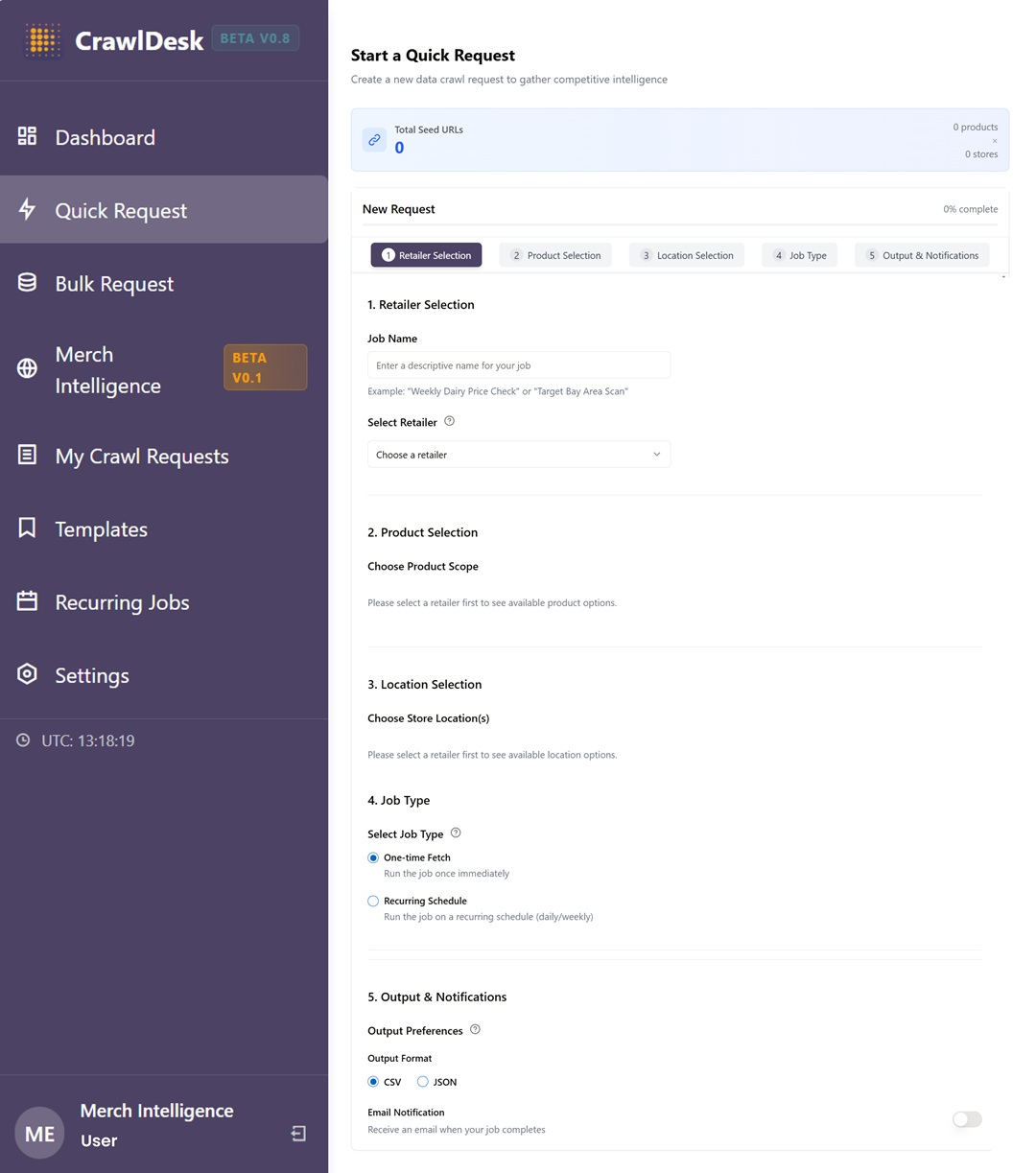The image size is (1036, 1173).
Task: Enable the Email Notification toggle
Action: click(x=967, y=1119)
